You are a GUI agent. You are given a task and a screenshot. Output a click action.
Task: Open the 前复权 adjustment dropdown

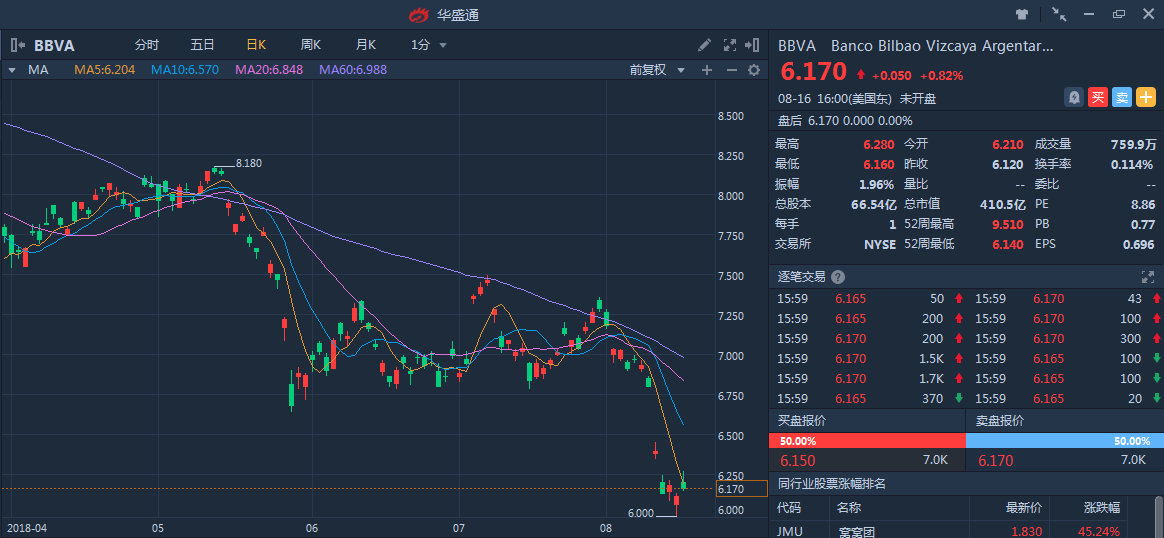pos(657,70)
